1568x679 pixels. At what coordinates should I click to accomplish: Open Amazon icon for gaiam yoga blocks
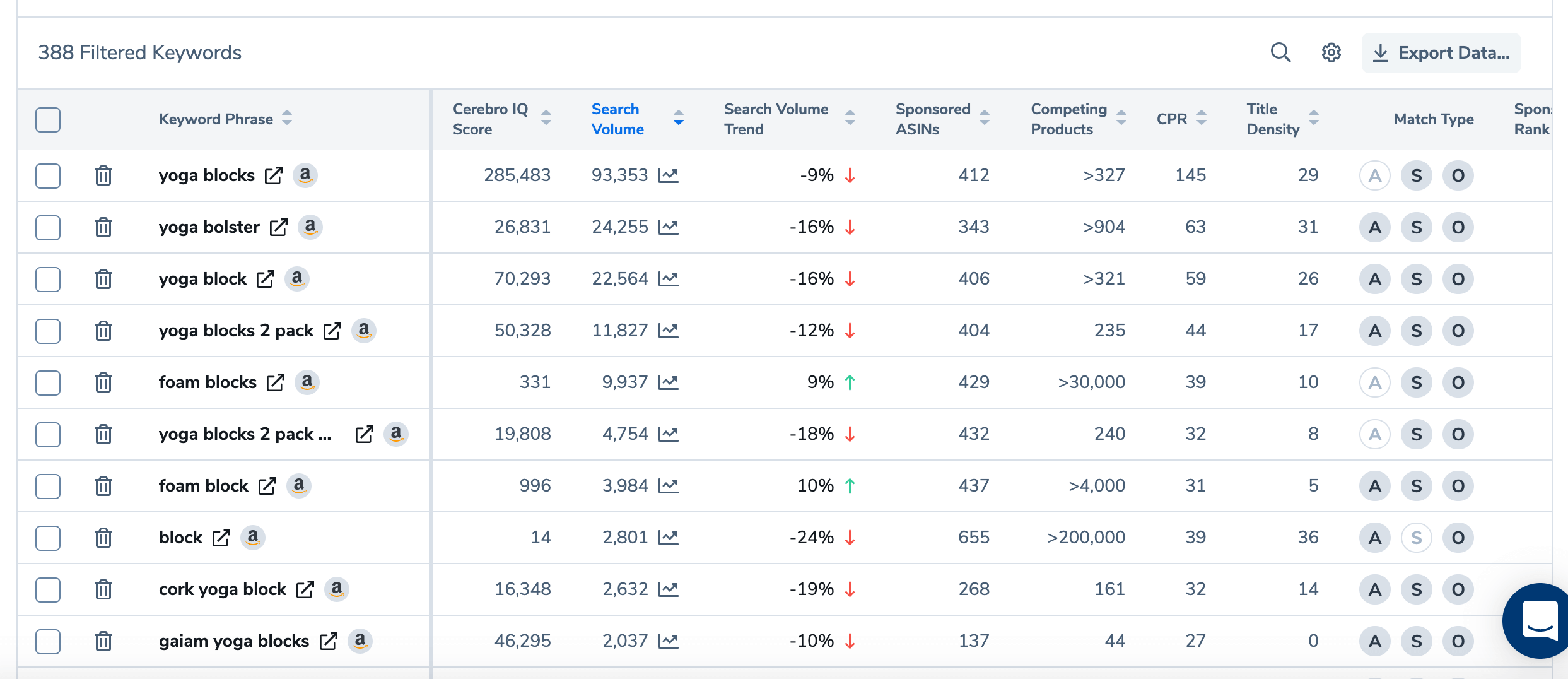point(360,641)
